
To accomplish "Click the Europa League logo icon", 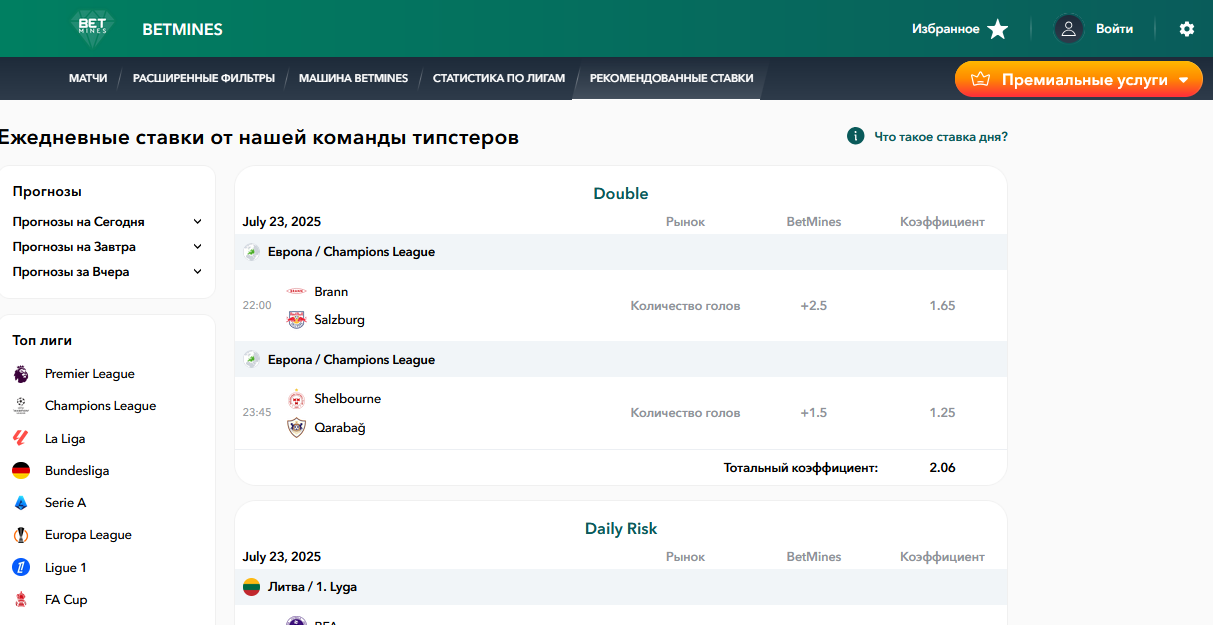I will (21, 535).
